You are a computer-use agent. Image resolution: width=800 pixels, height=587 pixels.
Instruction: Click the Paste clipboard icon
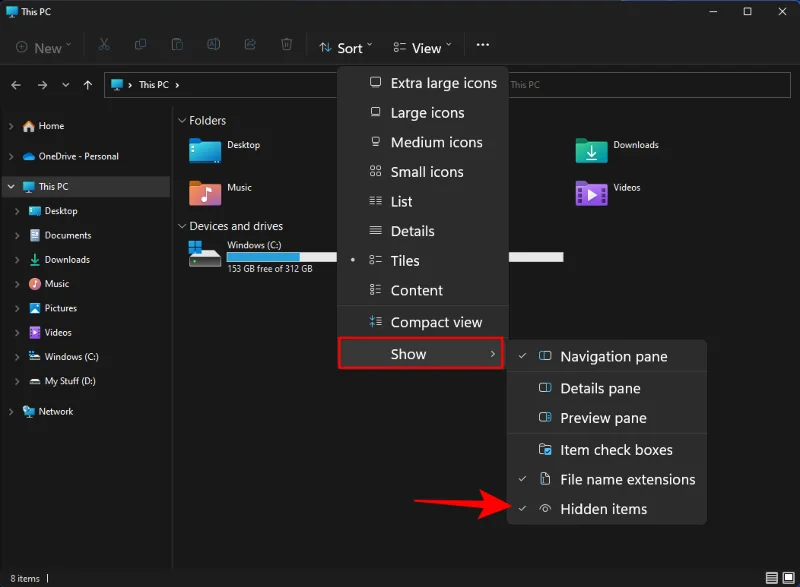coord(177,46)
